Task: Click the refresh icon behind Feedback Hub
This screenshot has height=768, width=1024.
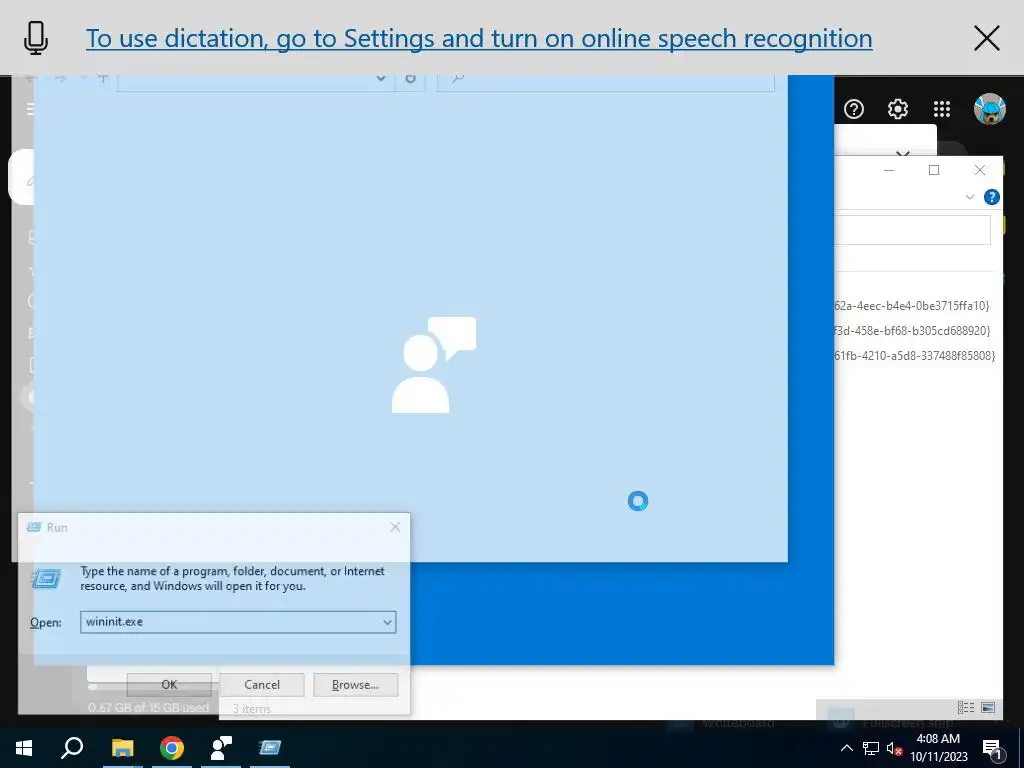Action: tap(410, 78)
